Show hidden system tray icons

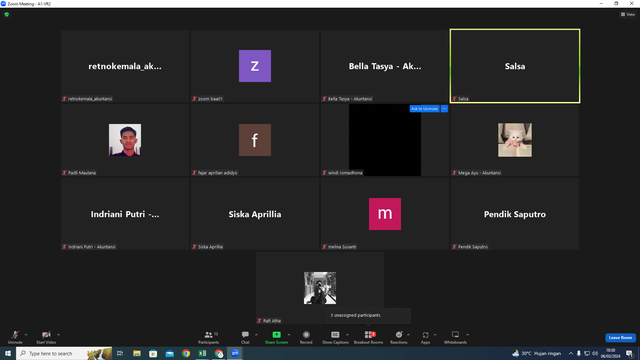(x=571, y=353)
